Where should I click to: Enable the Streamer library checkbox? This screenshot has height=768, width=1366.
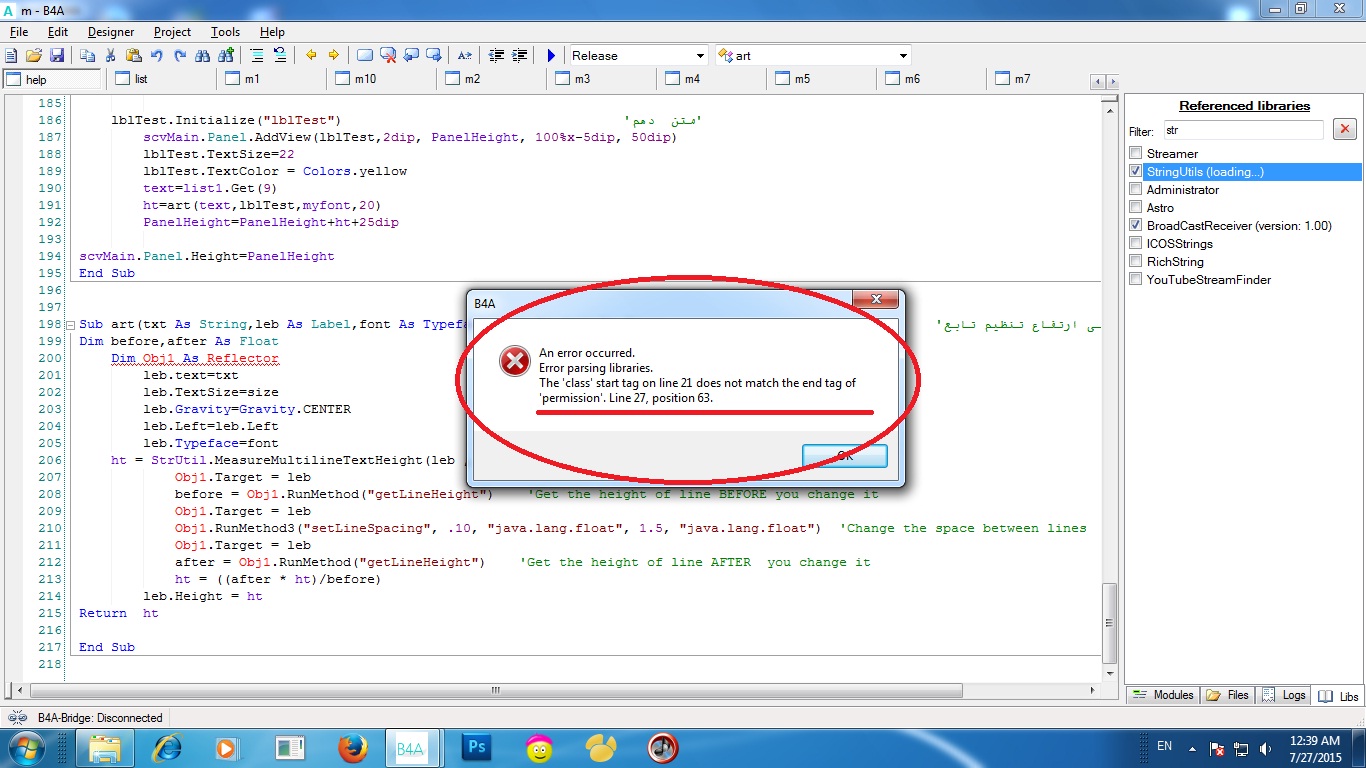coord(1135,154)
